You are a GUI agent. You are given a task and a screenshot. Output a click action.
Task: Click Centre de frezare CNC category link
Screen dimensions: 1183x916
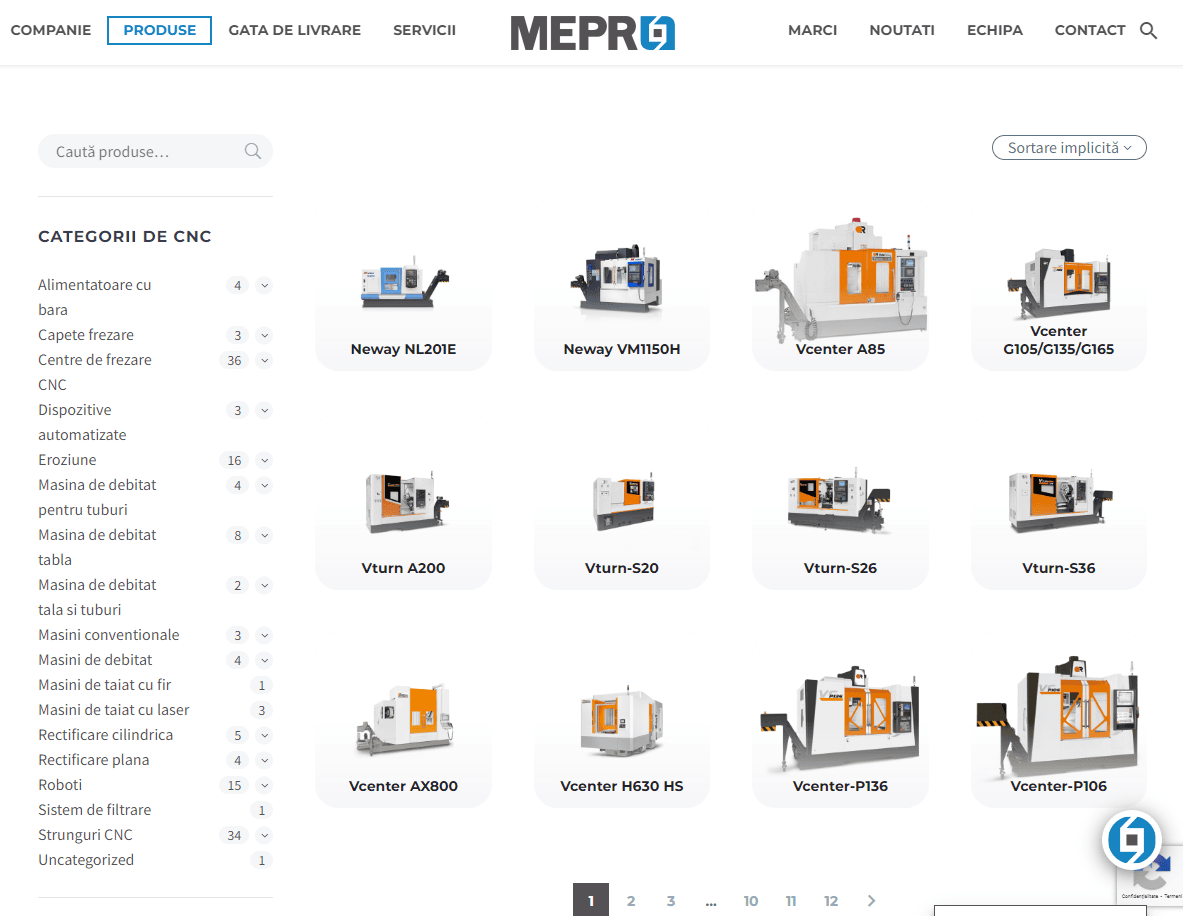[x=94, y=372]
